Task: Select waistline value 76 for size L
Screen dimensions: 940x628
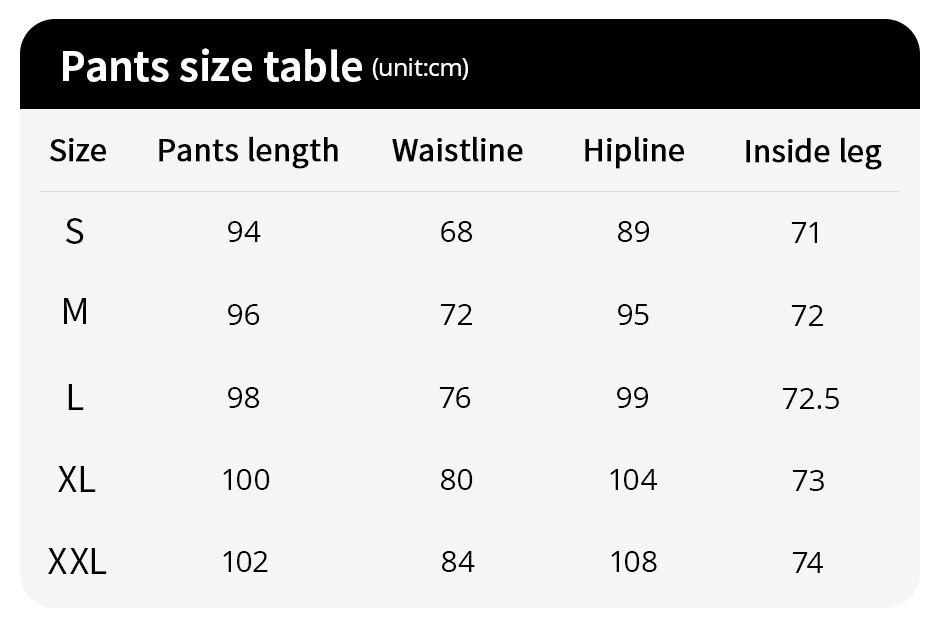Action: 455,398
